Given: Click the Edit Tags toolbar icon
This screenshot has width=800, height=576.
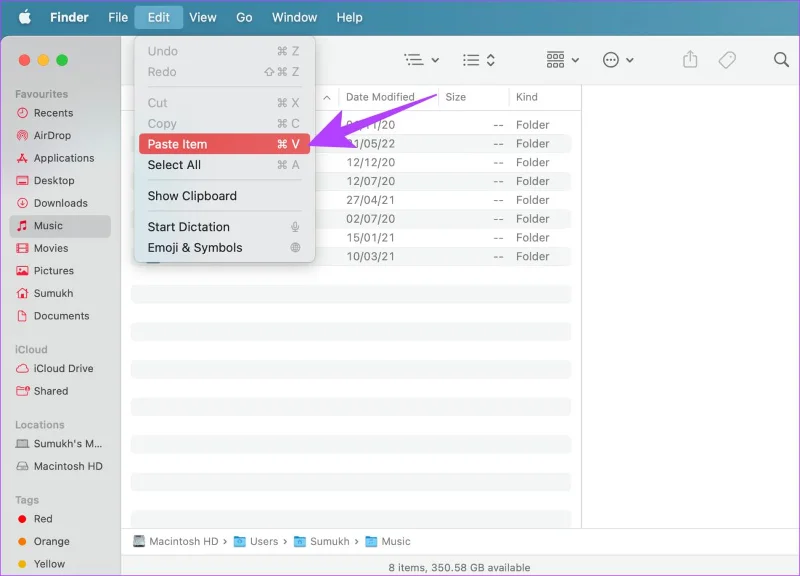Looking at the screenshot, I should tap(727, 60).
